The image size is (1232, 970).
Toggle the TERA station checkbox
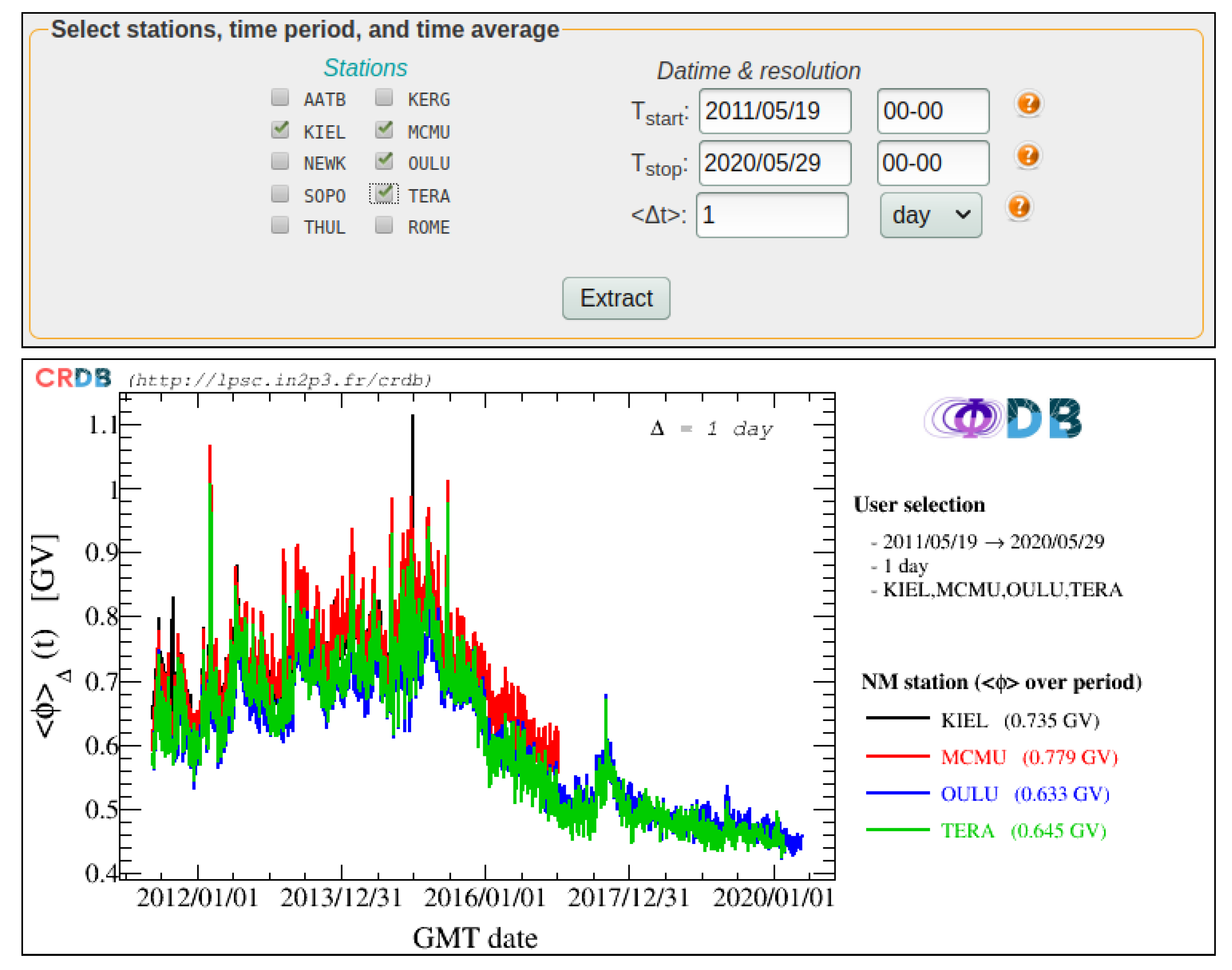385,194
